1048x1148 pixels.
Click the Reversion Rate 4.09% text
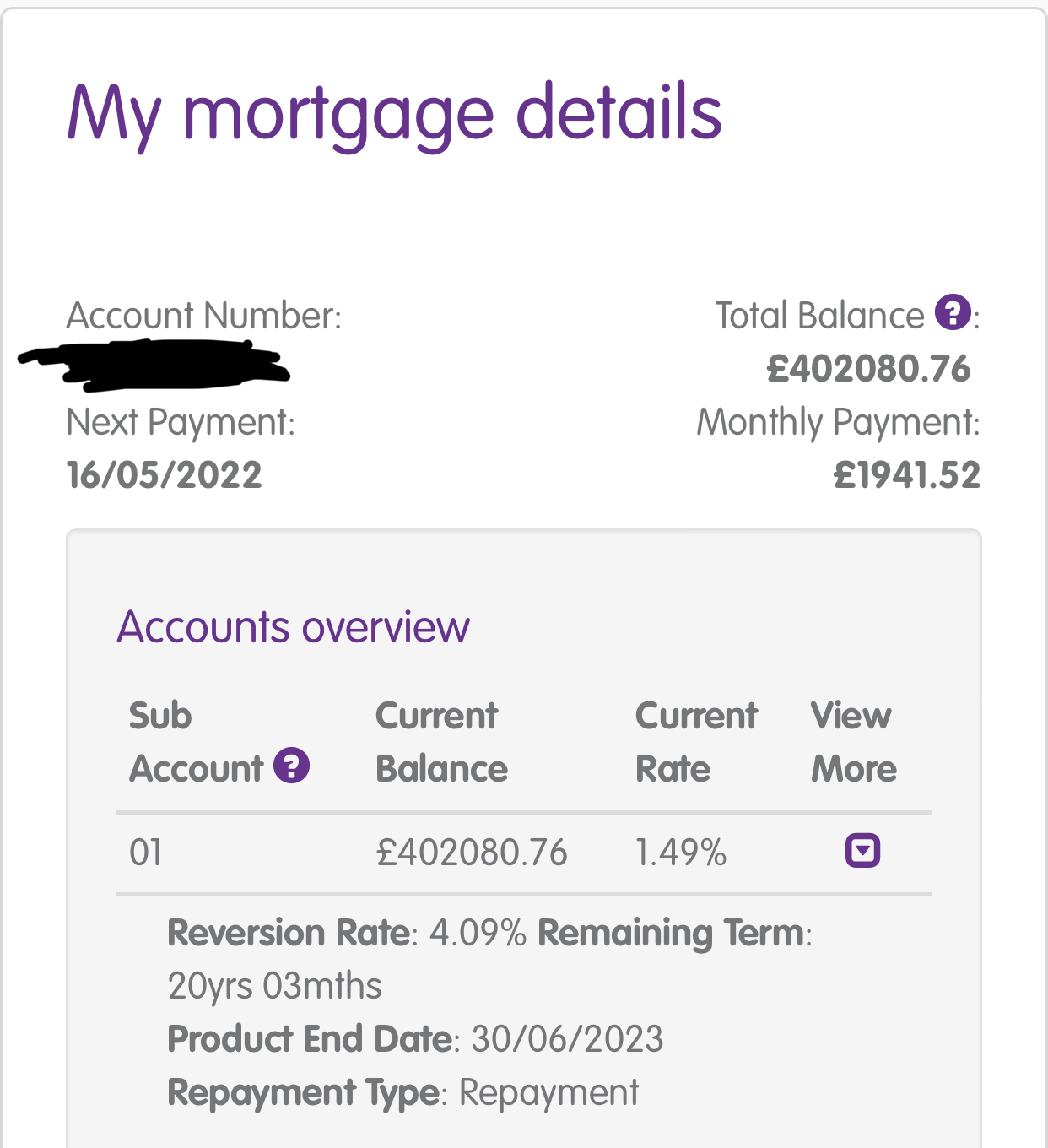click(348, 933)
